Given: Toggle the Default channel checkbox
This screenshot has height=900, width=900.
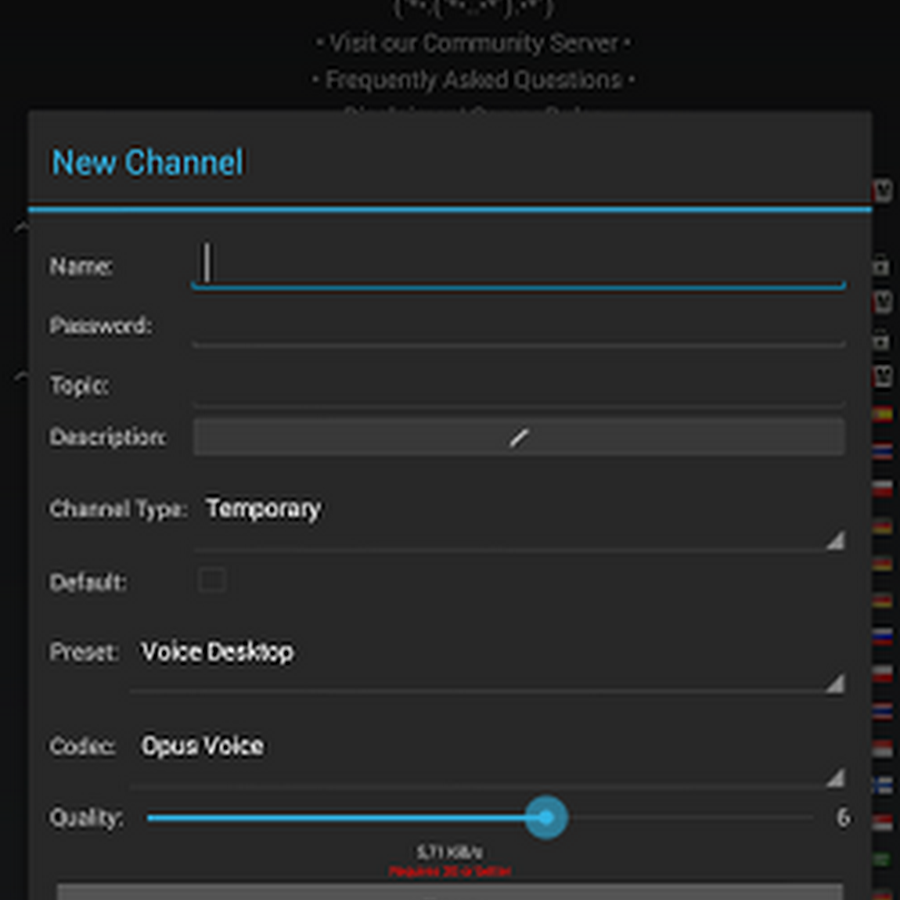Looking at the screenshot, I should point(212,580).
